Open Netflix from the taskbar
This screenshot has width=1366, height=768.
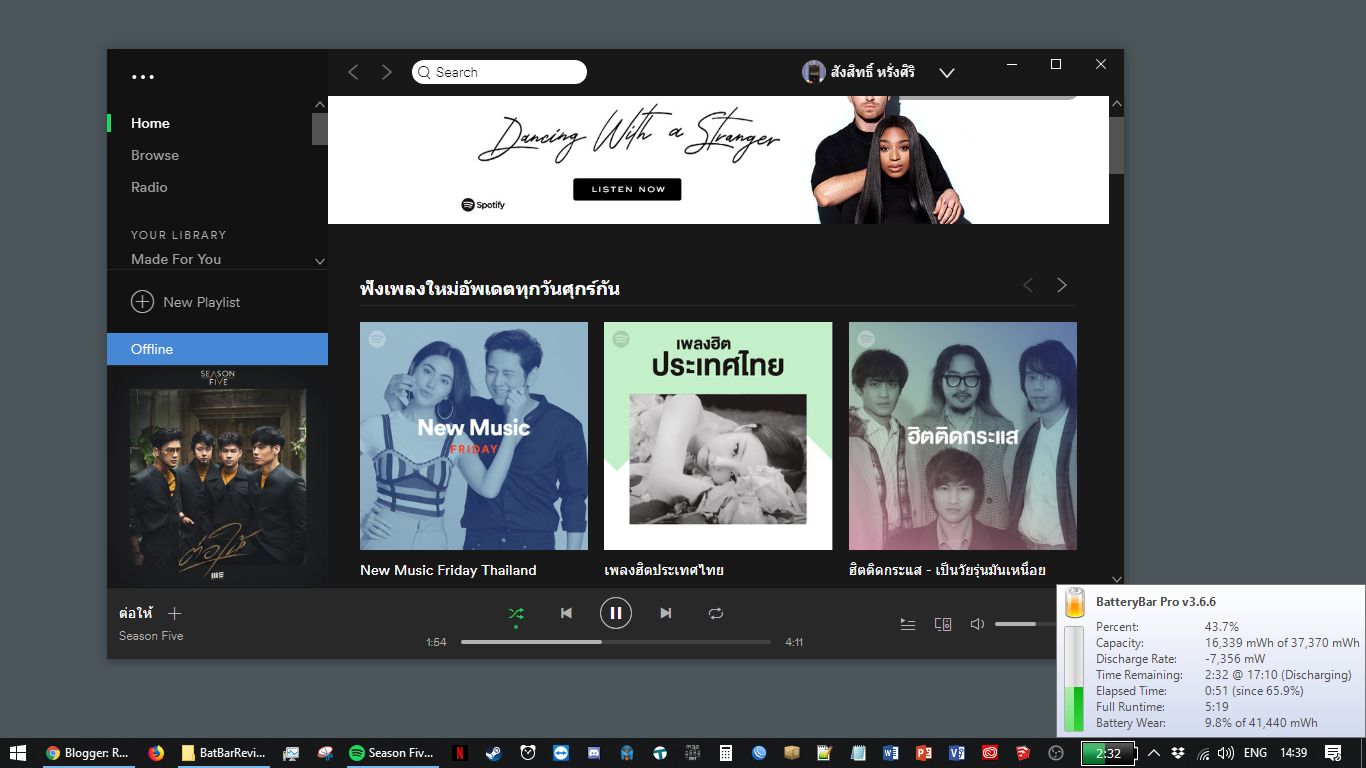point(460,753)
